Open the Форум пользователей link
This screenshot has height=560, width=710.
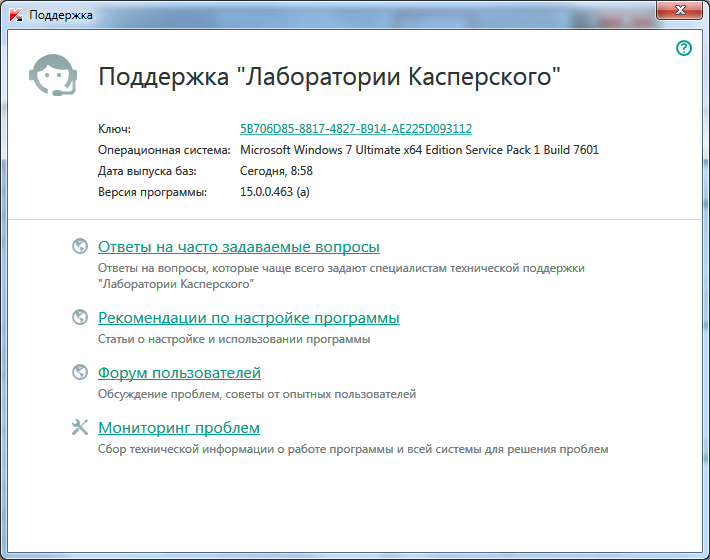(179, 373)
